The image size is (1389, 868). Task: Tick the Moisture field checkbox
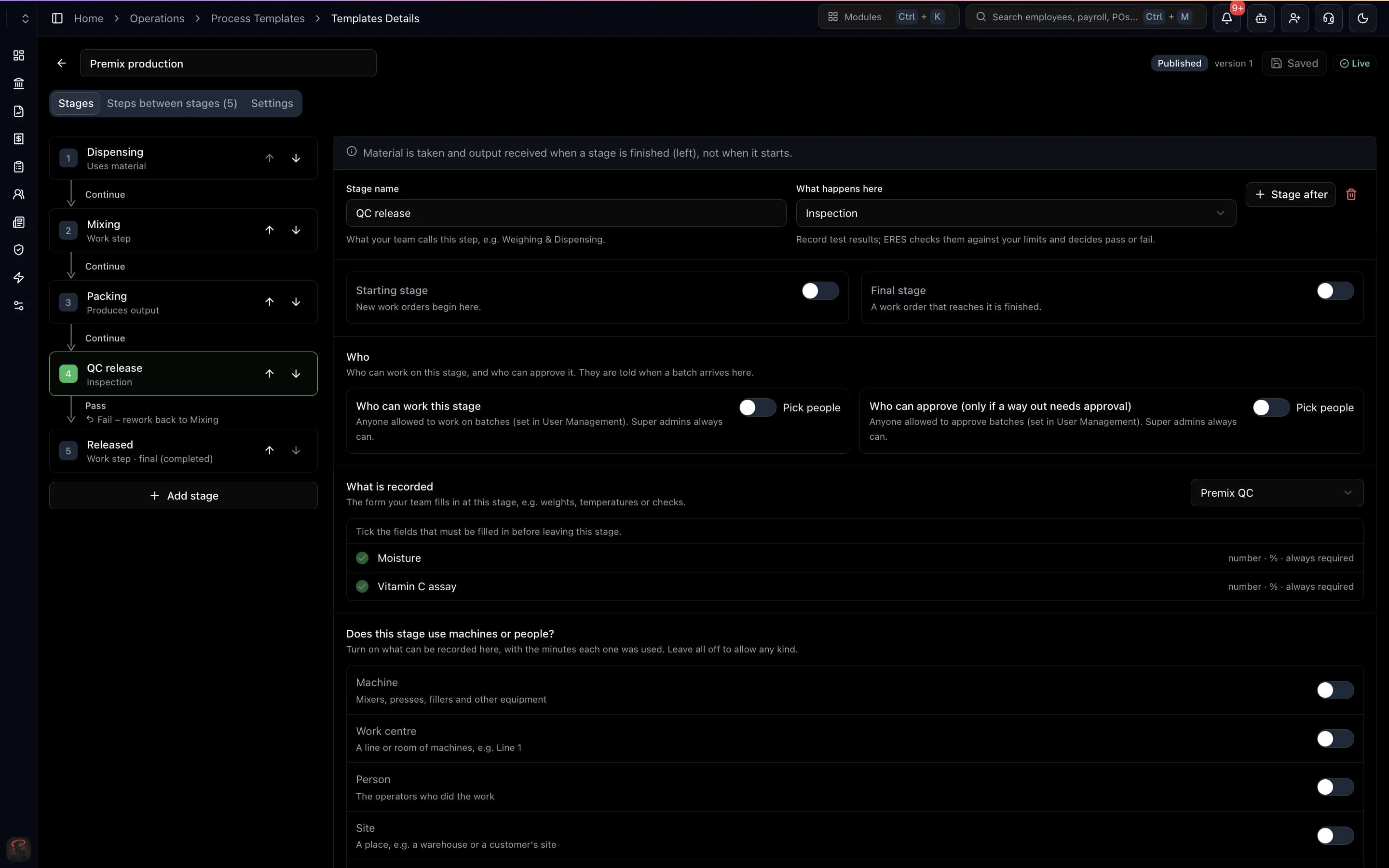[x=362, y=558]
